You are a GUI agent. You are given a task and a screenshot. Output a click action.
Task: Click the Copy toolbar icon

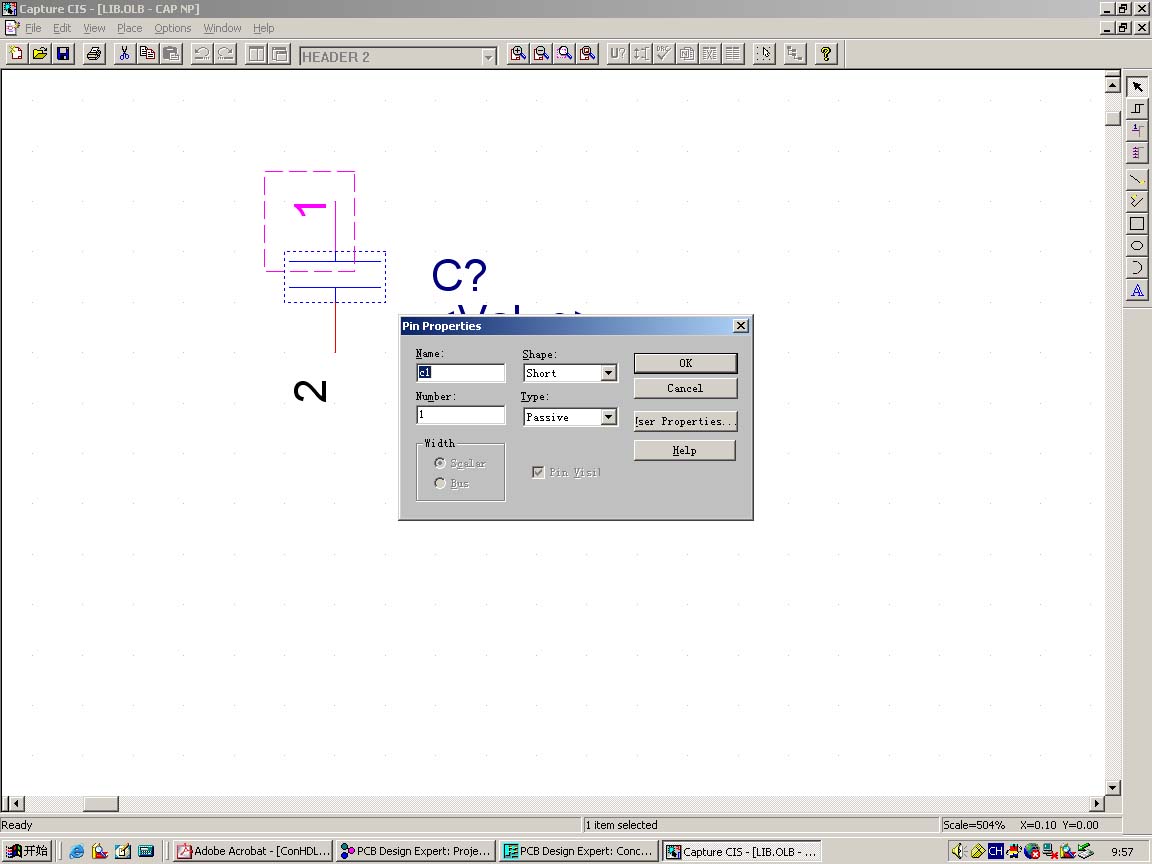pos(148,54)
